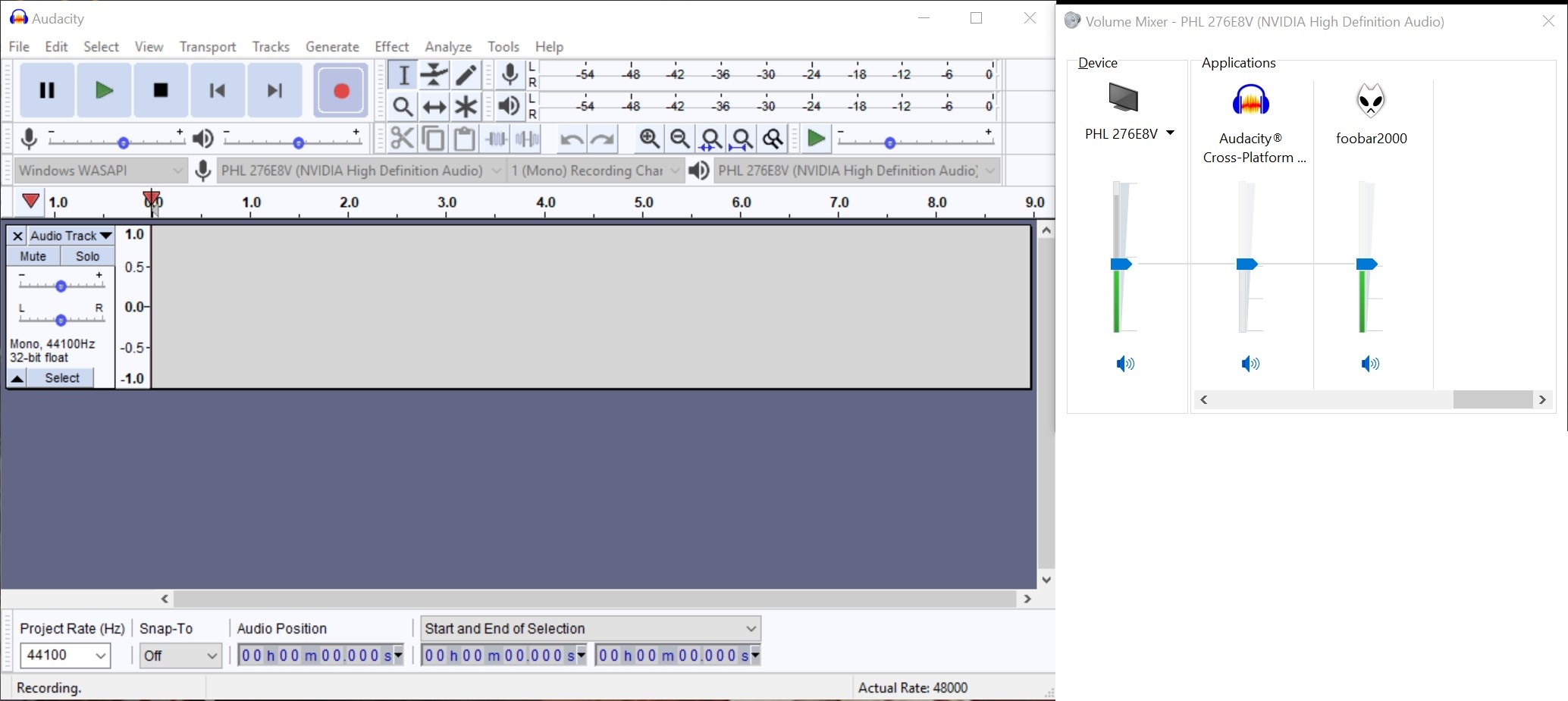Open the Audio Track name menu
The image size is (1568, 701).
71,236
